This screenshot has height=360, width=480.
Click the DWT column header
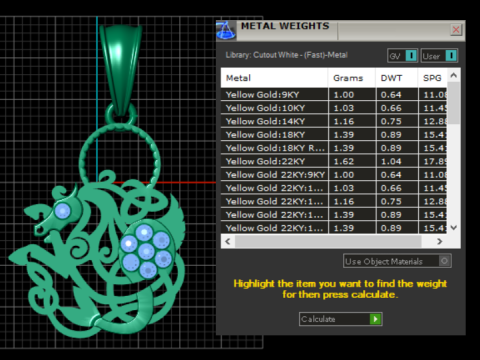pos(397,78)
